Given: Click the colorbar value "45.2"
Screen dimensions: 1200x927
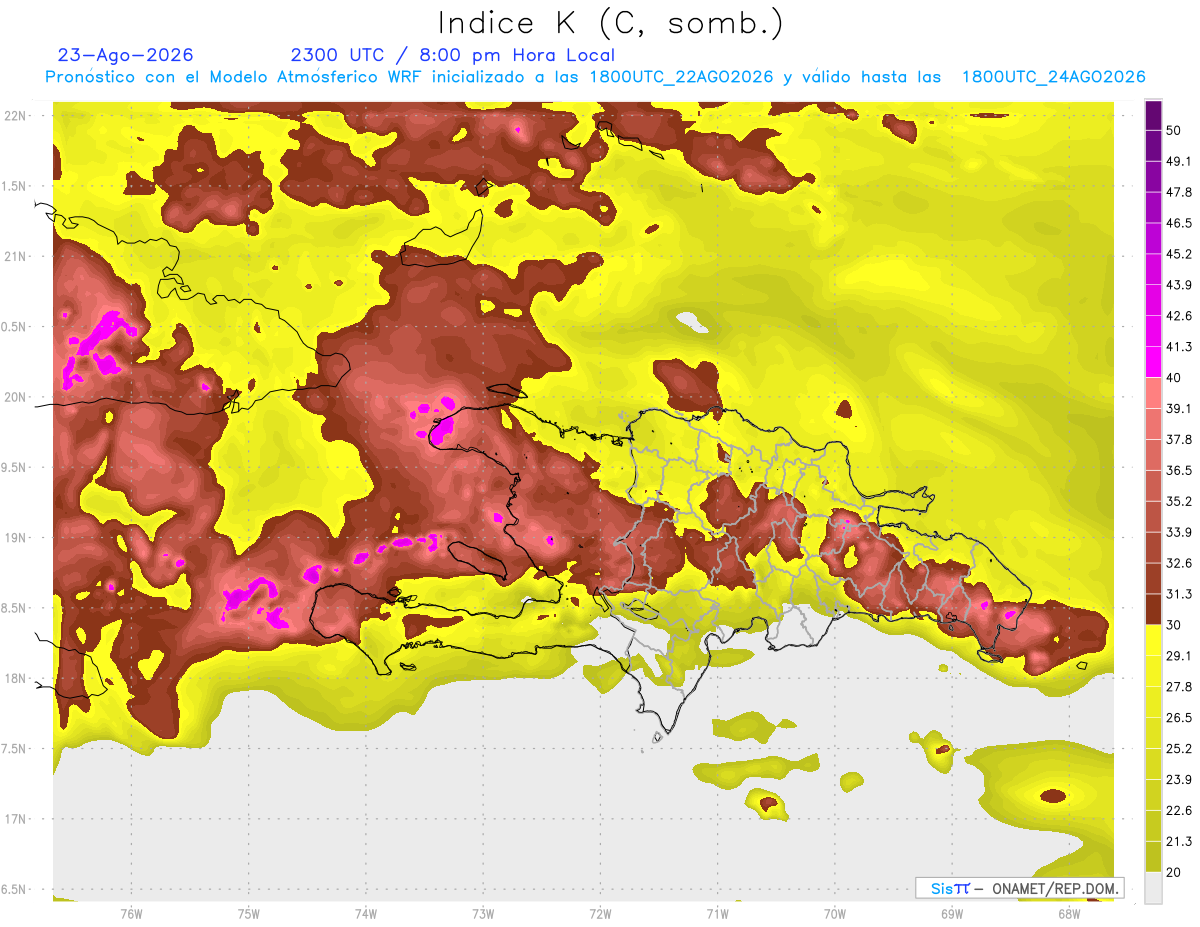Looking at the screenshot, I should point(1178,254).
